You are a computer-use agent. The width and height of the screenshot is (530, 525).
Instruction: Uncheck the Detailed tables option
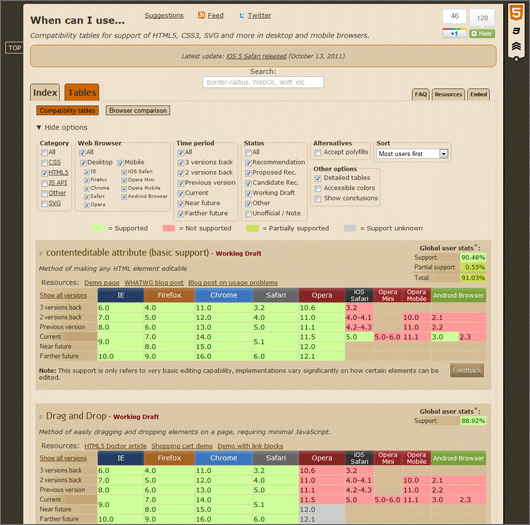(318, 178)
